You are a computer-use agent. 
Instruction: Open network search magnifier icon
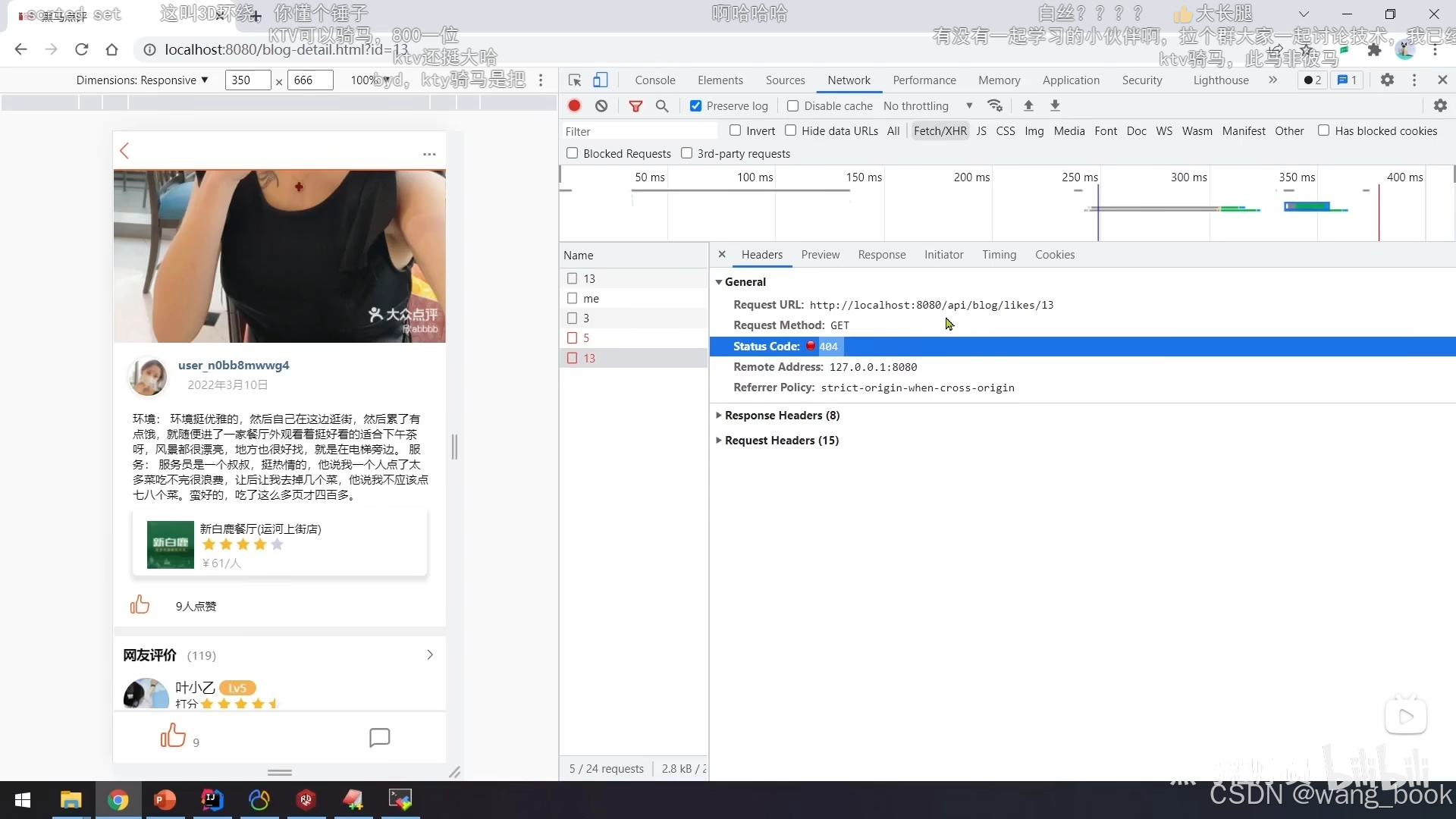tap(662, 106)
